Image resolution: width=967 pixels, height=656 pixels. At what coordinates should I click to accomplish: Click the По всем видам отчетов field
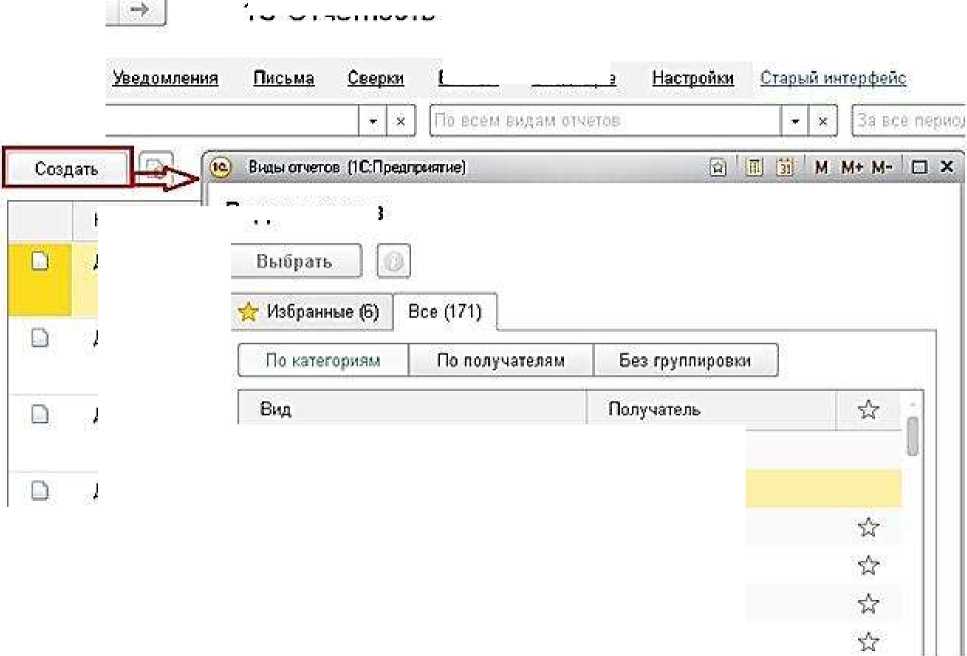point(606,121)
